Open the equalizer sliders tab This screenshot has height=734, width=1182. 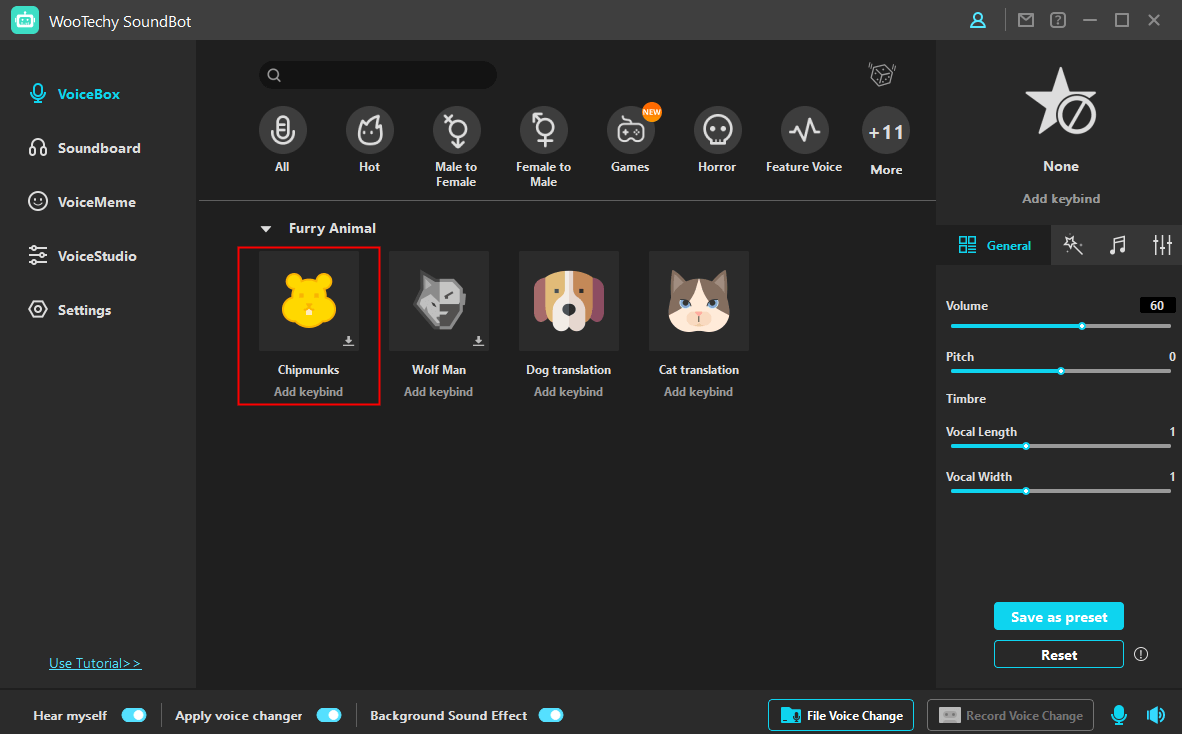coord(1161,246)
